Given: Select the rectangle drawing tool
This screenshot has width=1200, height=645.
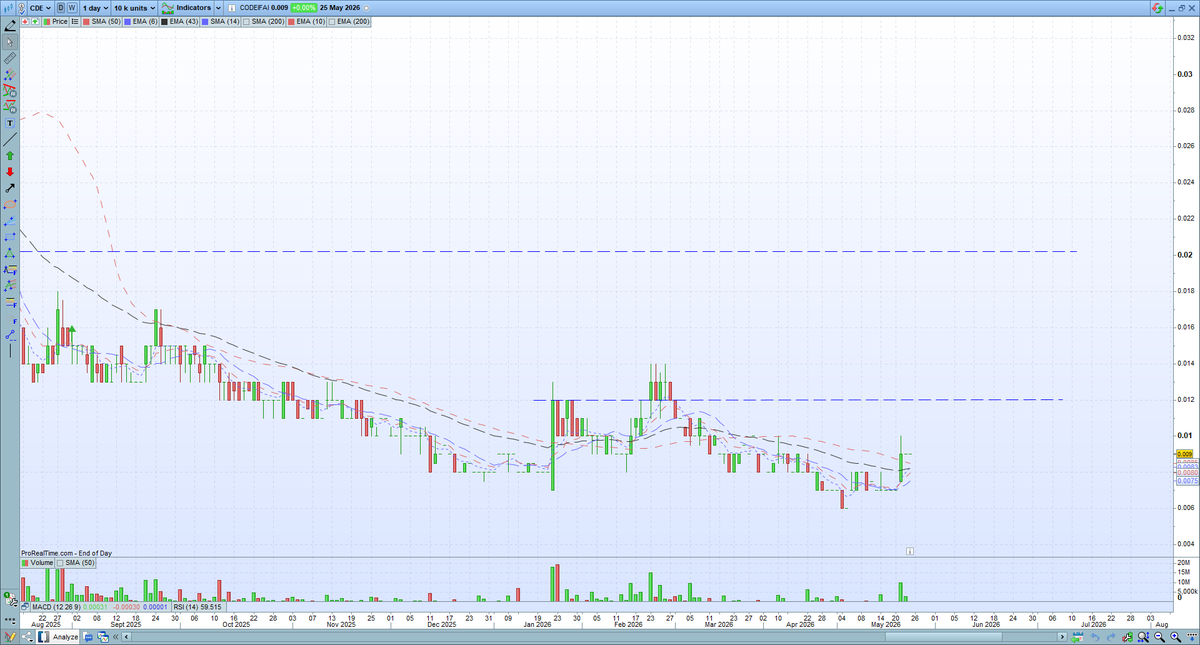Looking at the screenshot, I should (x=10, y=237).
